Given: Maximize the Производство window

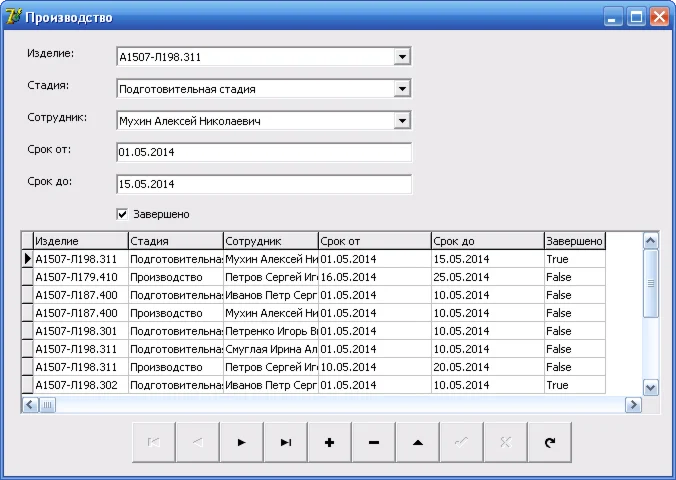Looking at the screenshot, I should (x=636, y=17).
